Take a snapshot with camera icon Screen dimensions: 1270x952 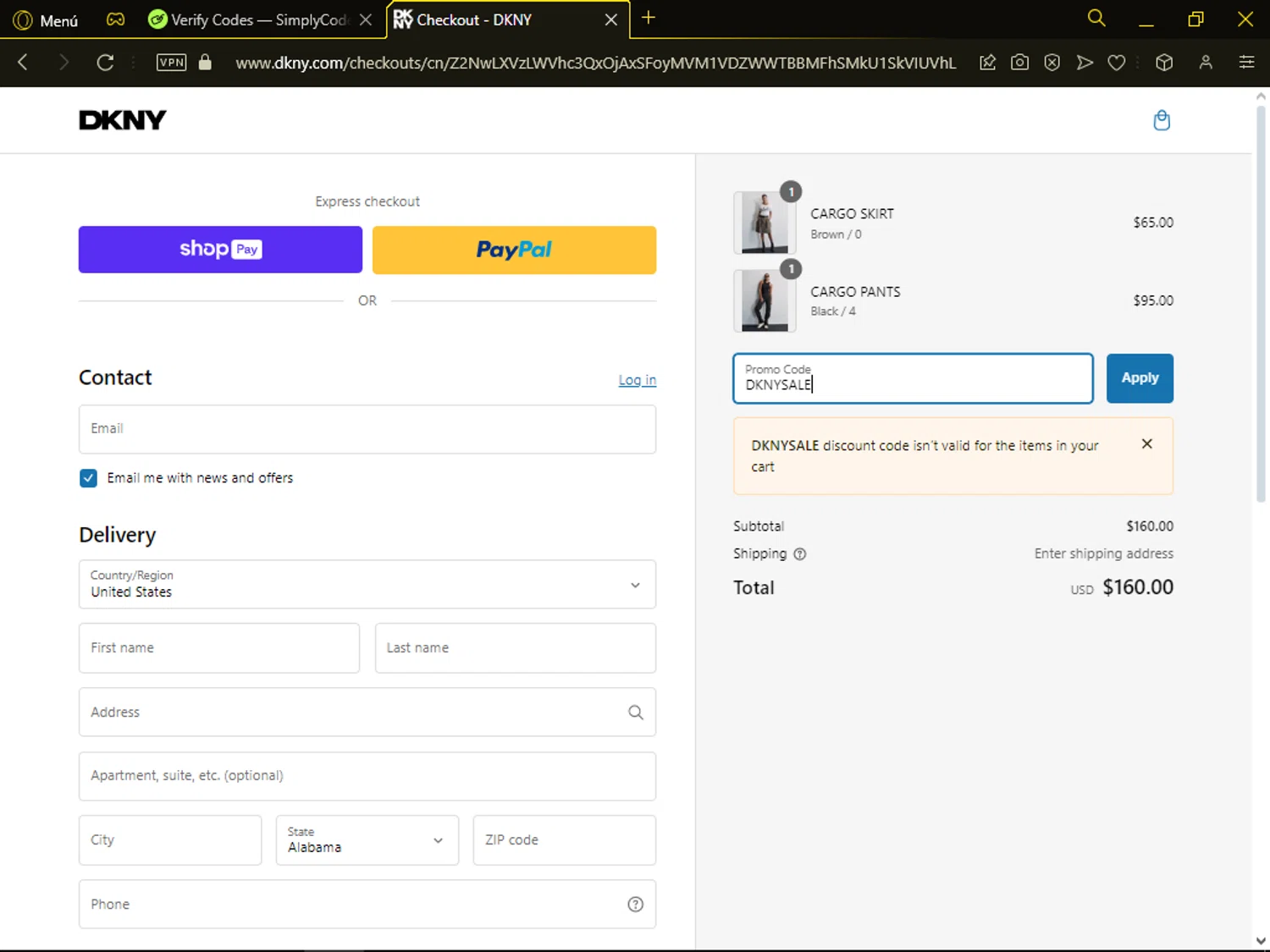click(1019, 62)
